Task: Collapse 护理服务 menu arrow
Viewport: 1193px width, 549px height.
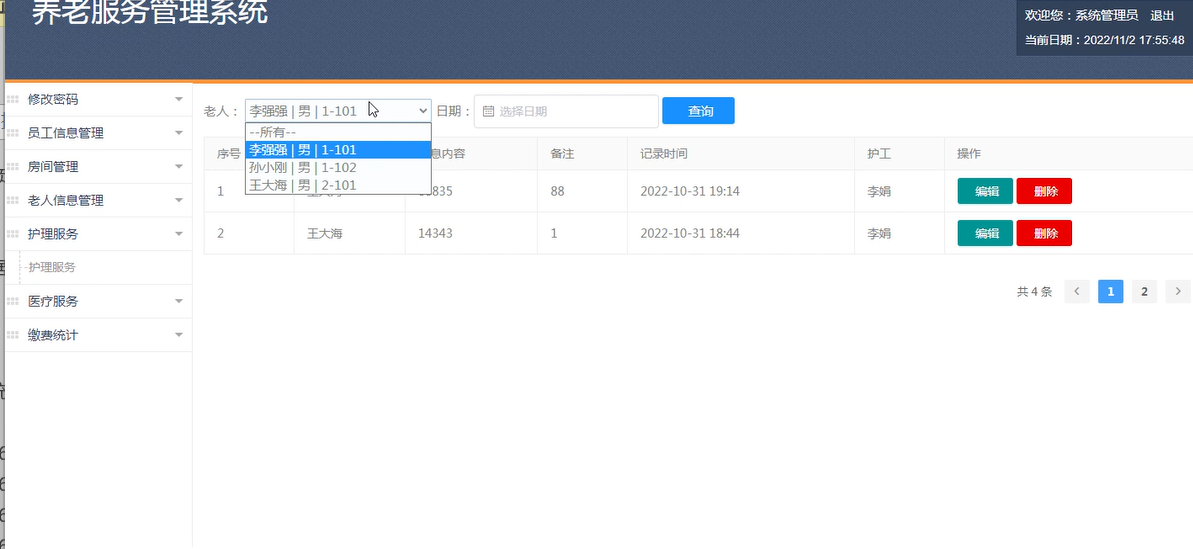Action: [x=179, y=234]
